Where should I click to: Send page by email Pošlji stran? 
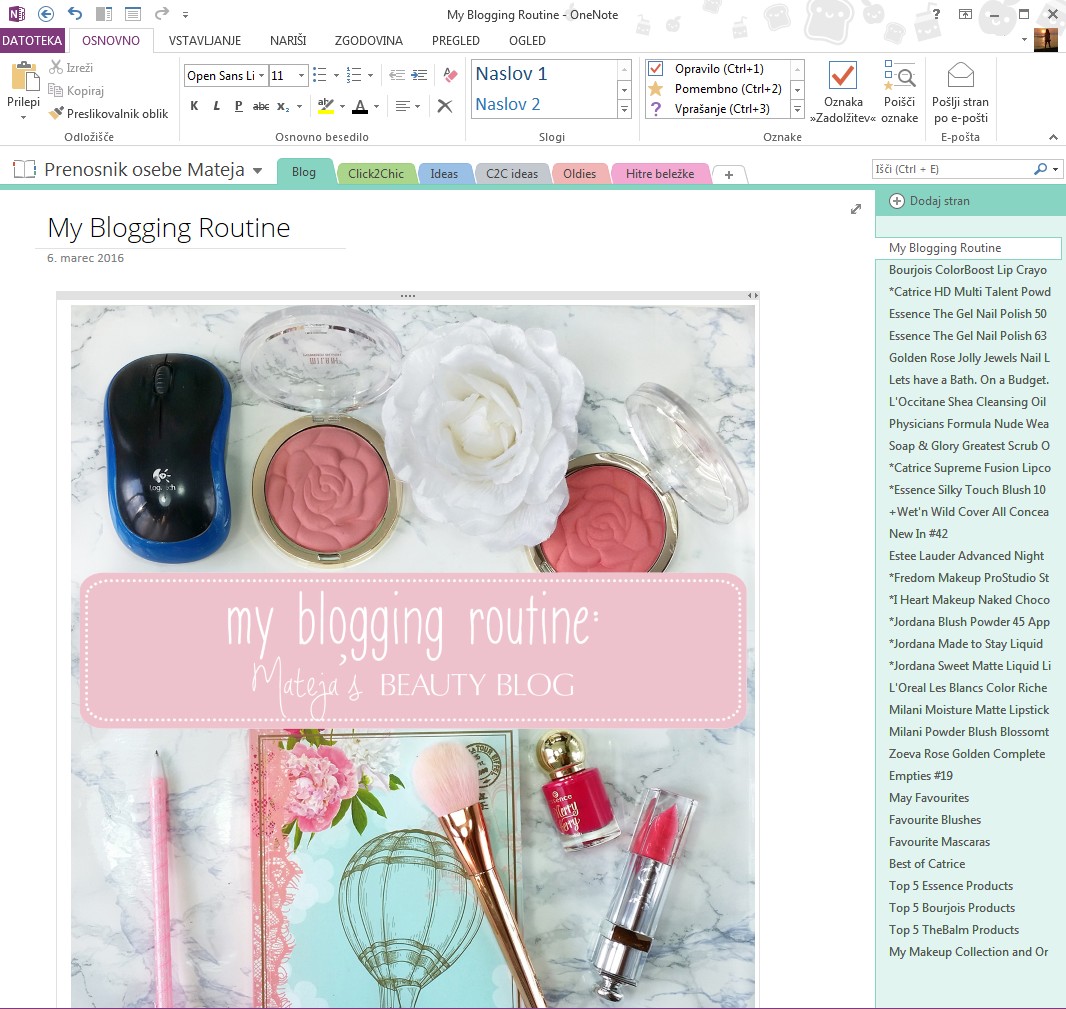pos(960,92)
